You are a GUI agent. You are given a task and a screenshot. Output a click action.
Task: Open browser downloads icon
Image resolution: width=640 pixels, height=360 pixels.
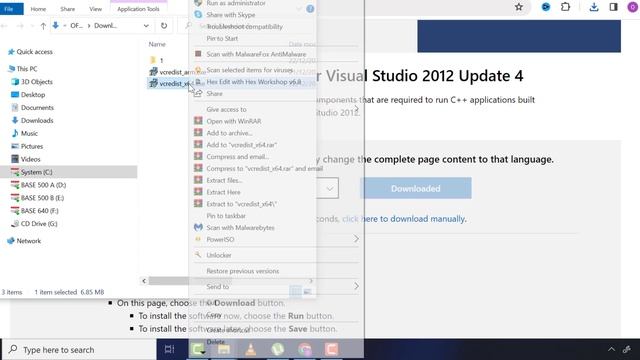pos(594,7)
